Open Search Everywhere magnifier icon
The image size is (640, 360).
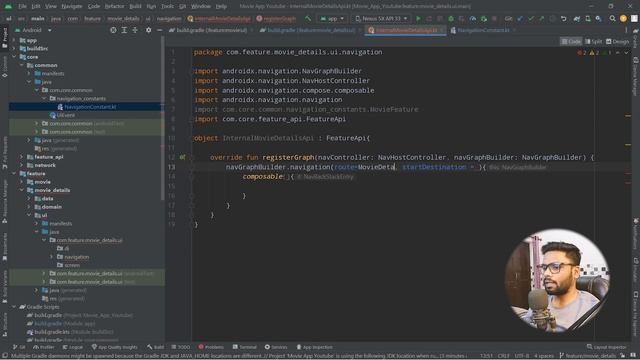[612, 18]
